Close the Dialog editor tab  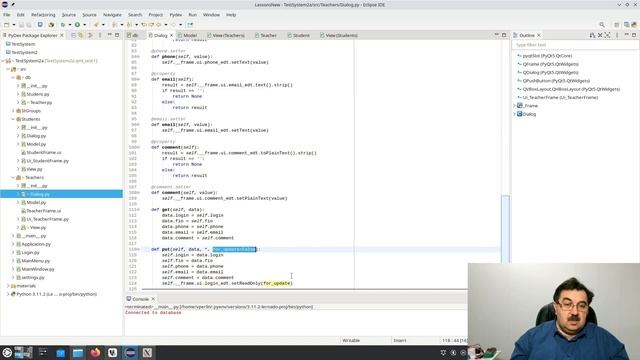click(x=171, y=36)
